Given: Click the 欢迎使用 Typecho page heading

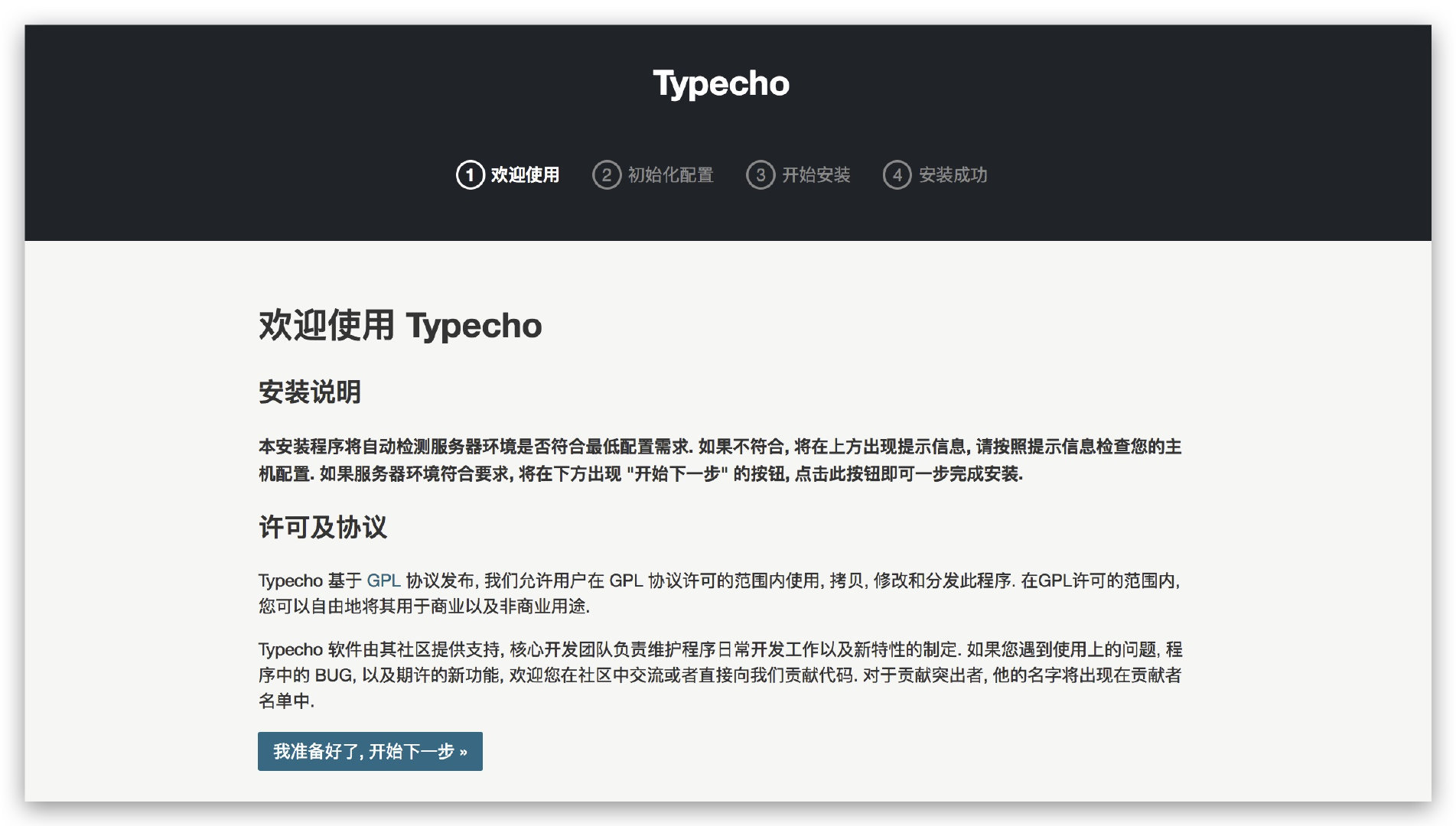Looking at the screenshot, I should click(x=400, y=326).
